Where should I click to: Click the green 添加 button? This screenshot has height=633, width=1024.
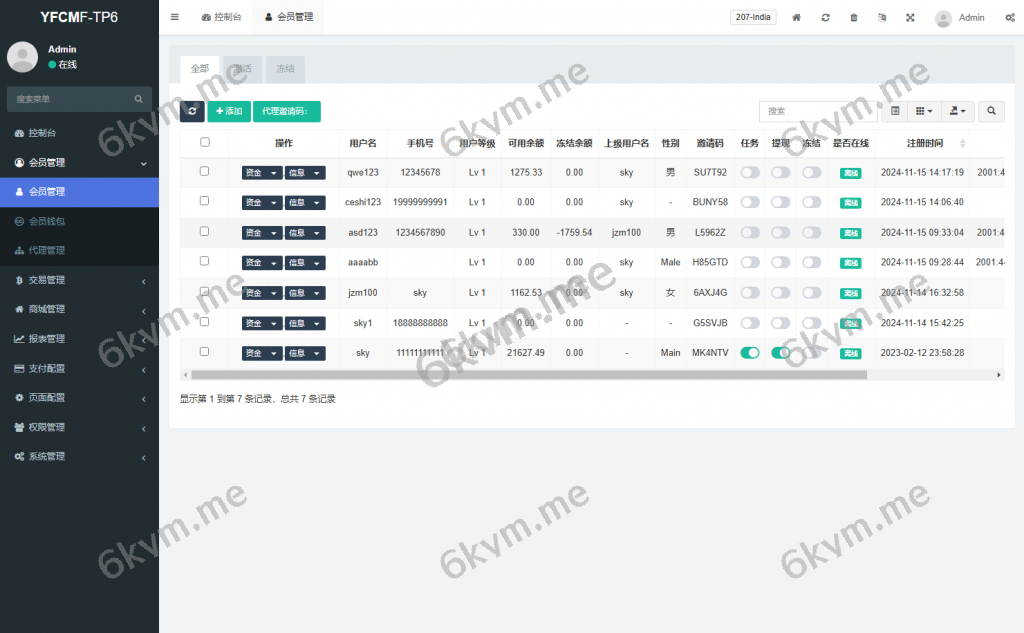click(229, 111)
